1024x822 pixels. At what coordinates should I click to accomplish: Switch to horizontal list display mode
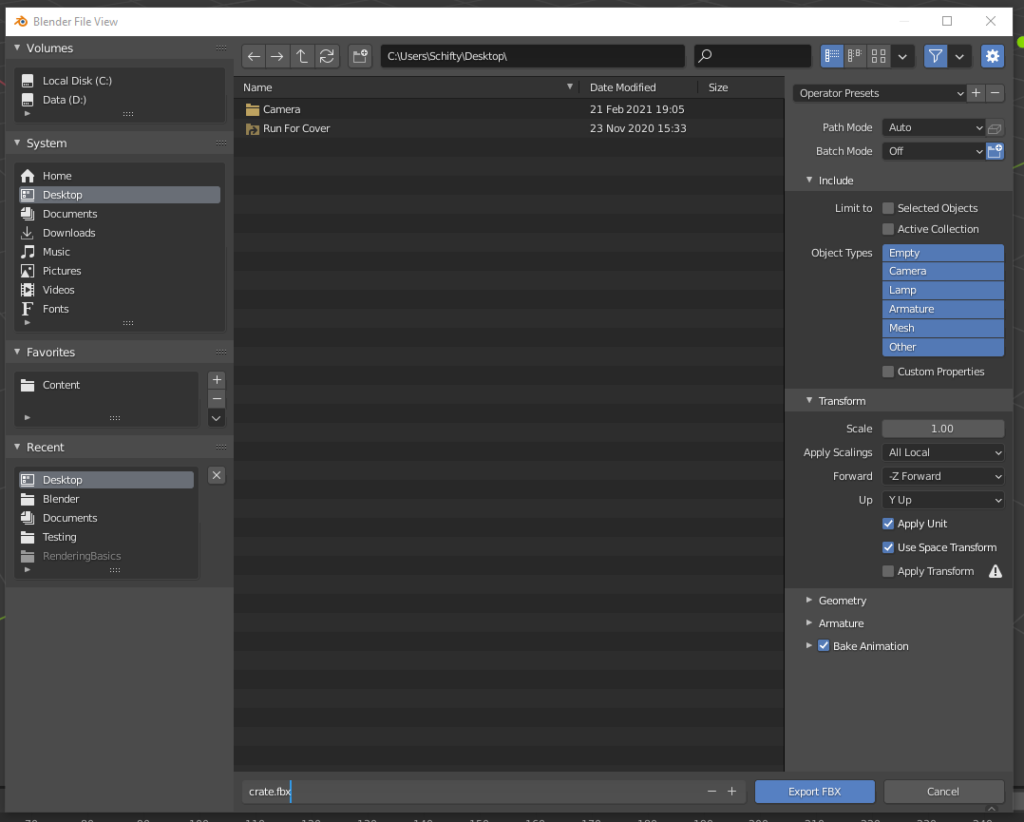[x=855, y=56]
